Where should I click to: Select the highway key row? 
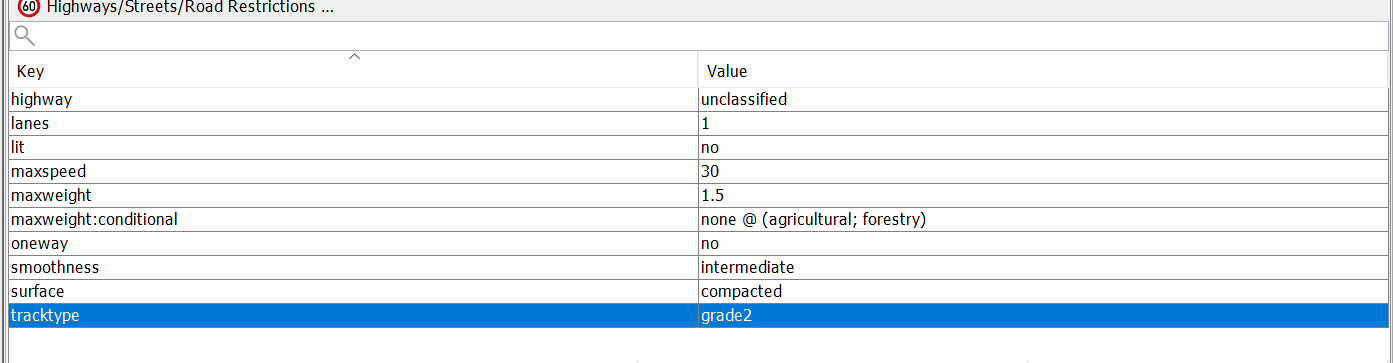click(353, 99)
